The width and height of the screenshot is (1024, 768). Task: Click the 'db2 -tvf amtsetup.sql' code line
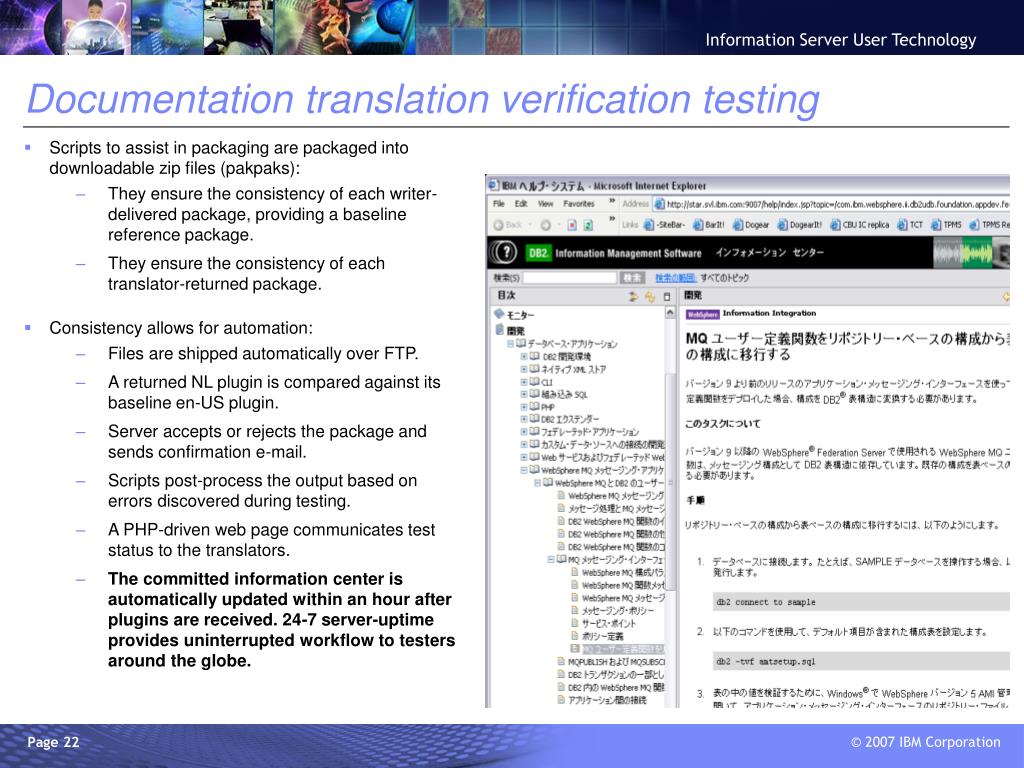(765, 662)
